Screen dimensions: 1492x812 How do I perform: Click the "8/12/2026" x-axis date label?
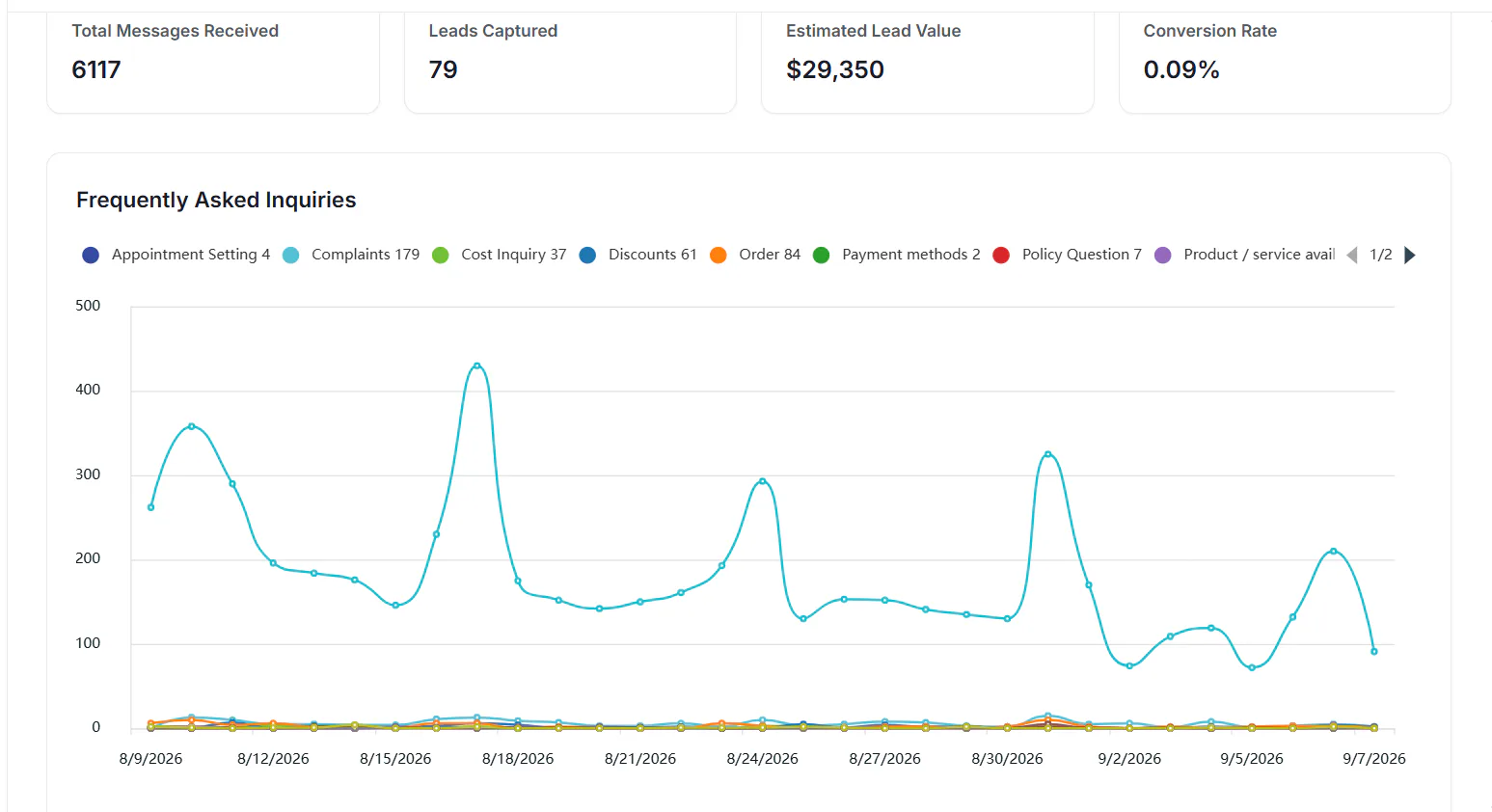click(x=273, y=759)
